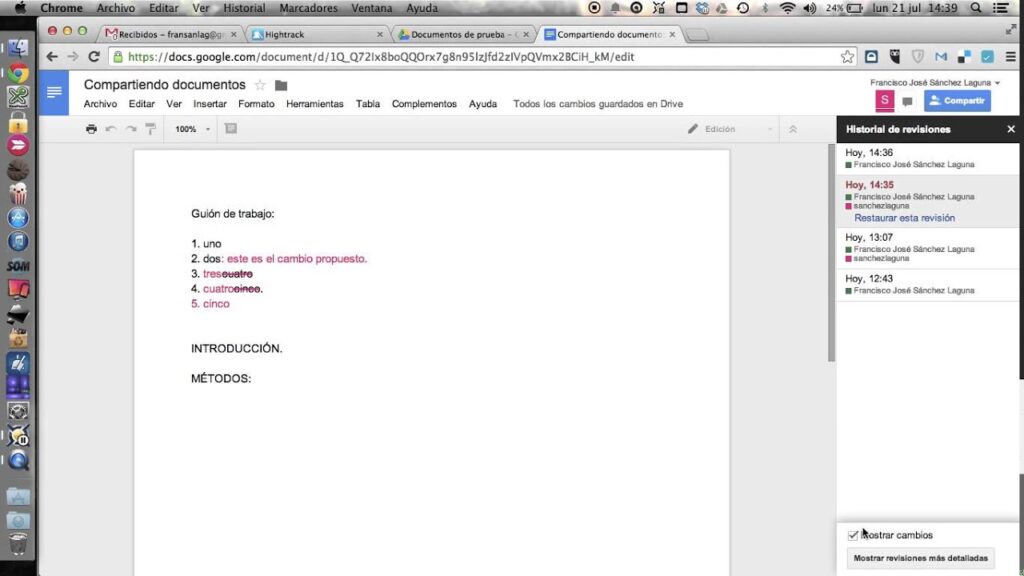Click Mostrar revisiones más detalladas button
This screenshot has width=1024, height=576.
coord(920,558)
